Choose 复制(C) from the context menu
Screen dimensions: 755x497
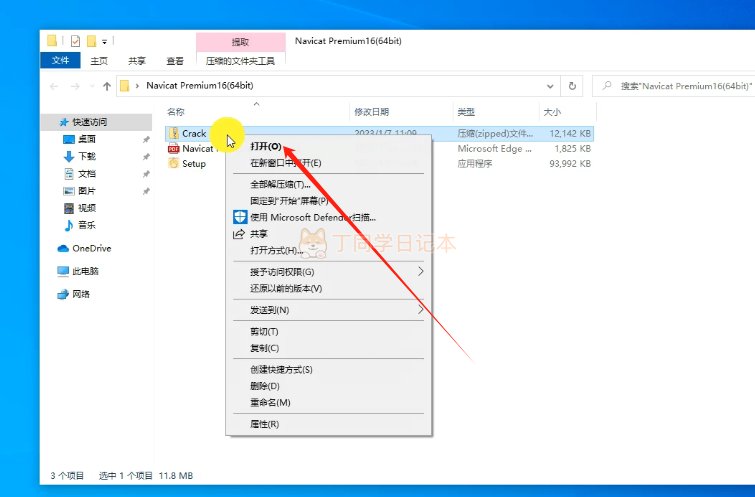click(264, 348)
